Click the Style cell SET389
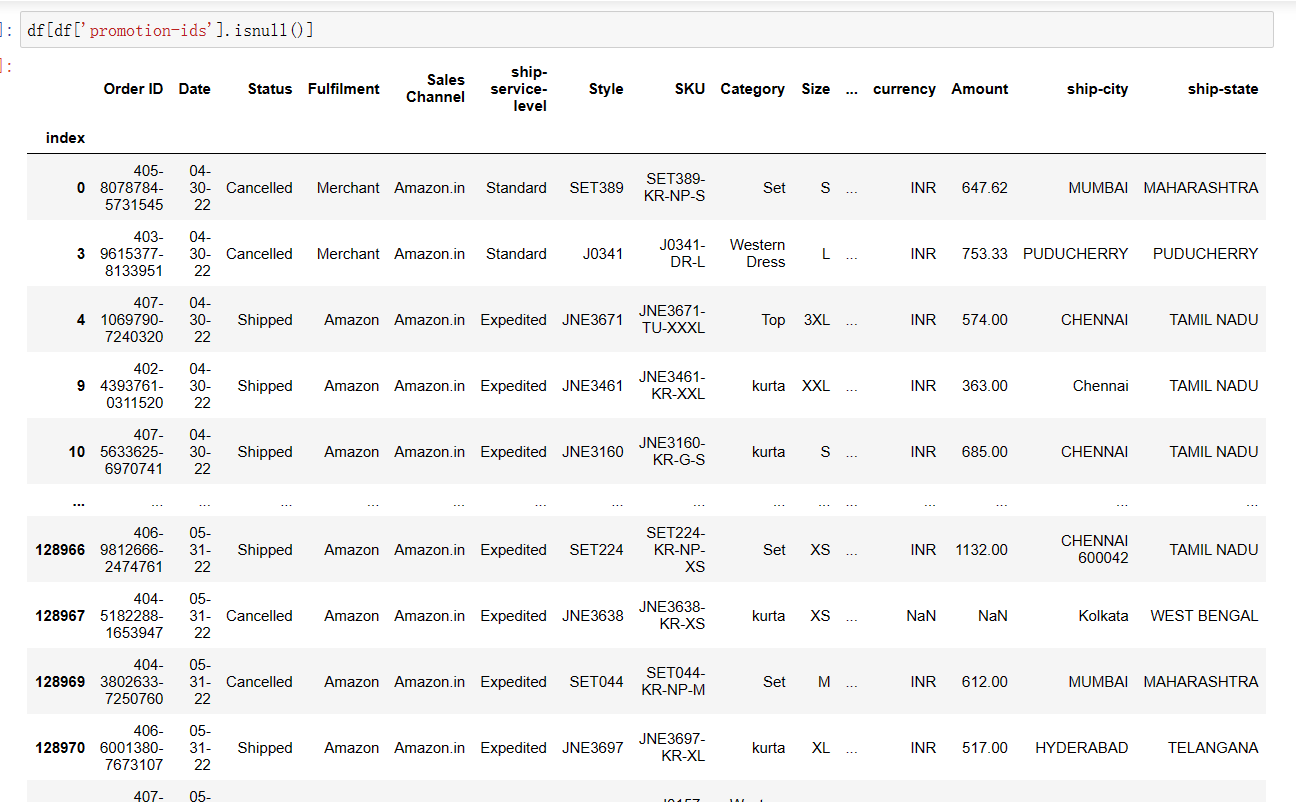Viewport: 1296px width, 802px height. (x=596, y=188)
